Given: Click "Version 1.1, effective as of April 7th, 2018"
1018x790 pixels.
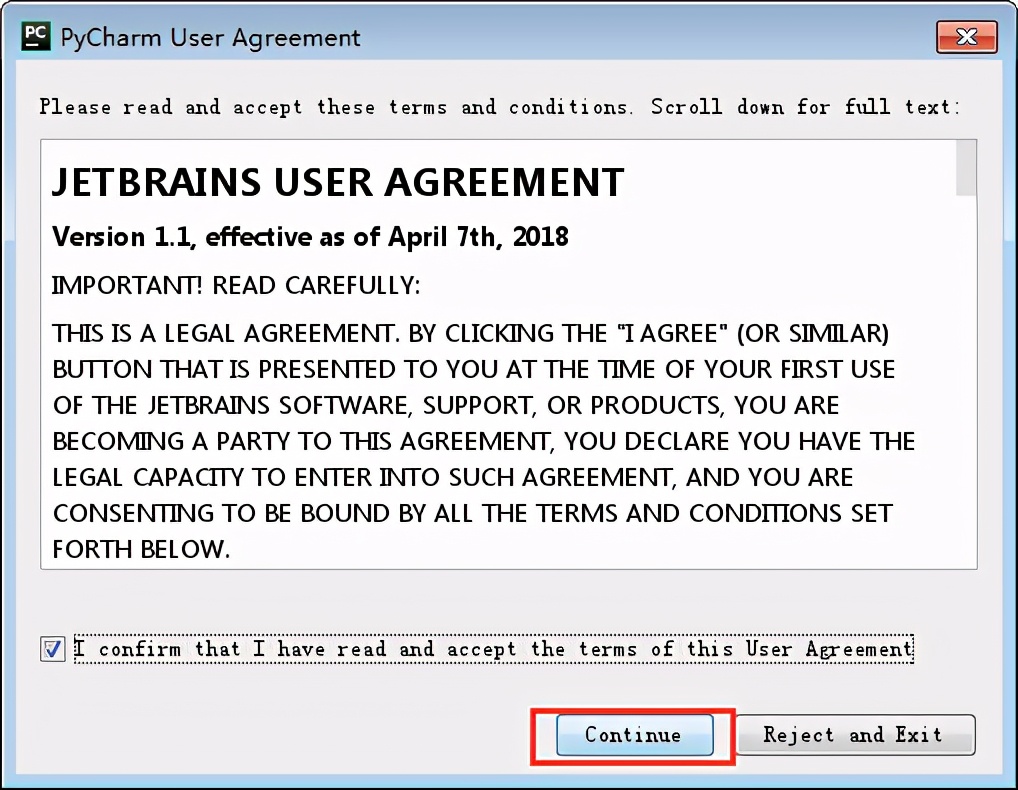Looking at the screenshot, I should [x=310, y=237].
